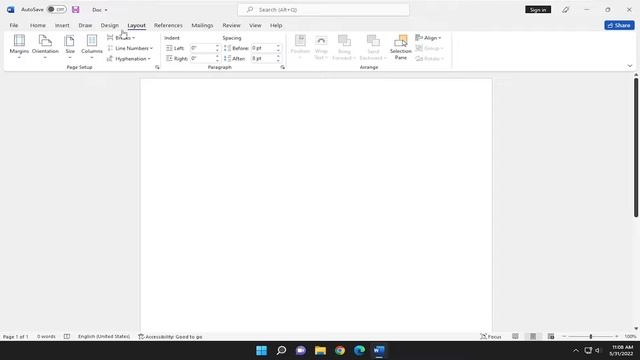
Task: Click the Sign in button
Action: click(x=538, y=9)
